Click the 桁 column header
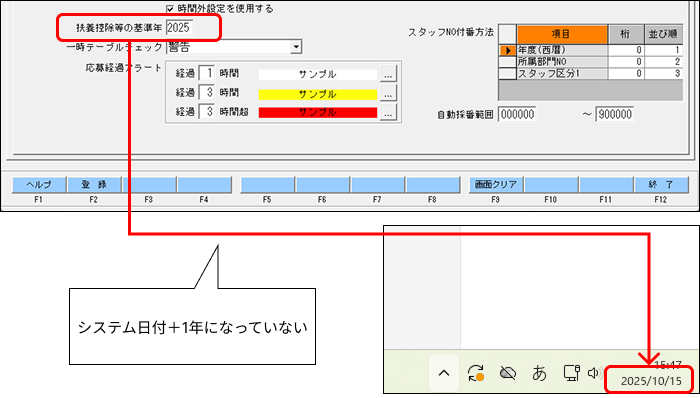The image size is (700, 398). coord(626,34)
